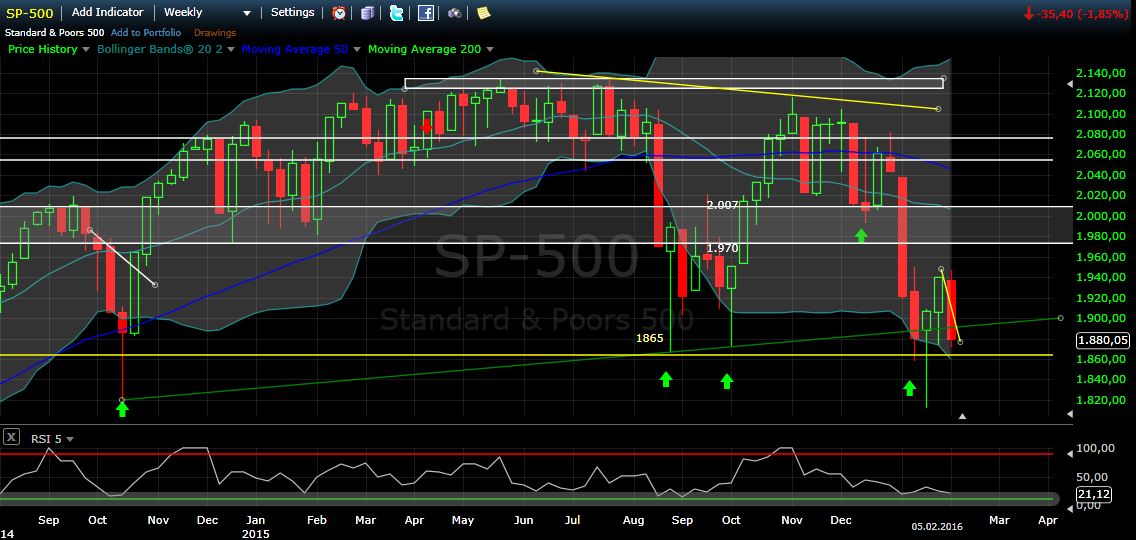Image resolution: width=1136 pixels, height=540 pixels.
Task: Open the Settings menu
Action: (292, 13)
